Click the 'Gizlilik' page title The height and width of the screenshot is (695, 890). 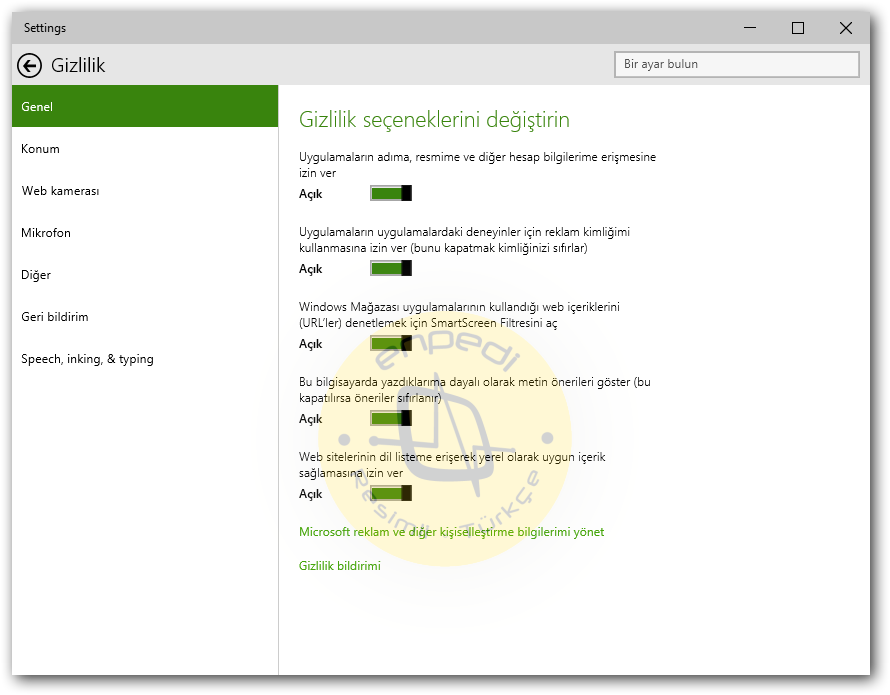coord(78,65)
